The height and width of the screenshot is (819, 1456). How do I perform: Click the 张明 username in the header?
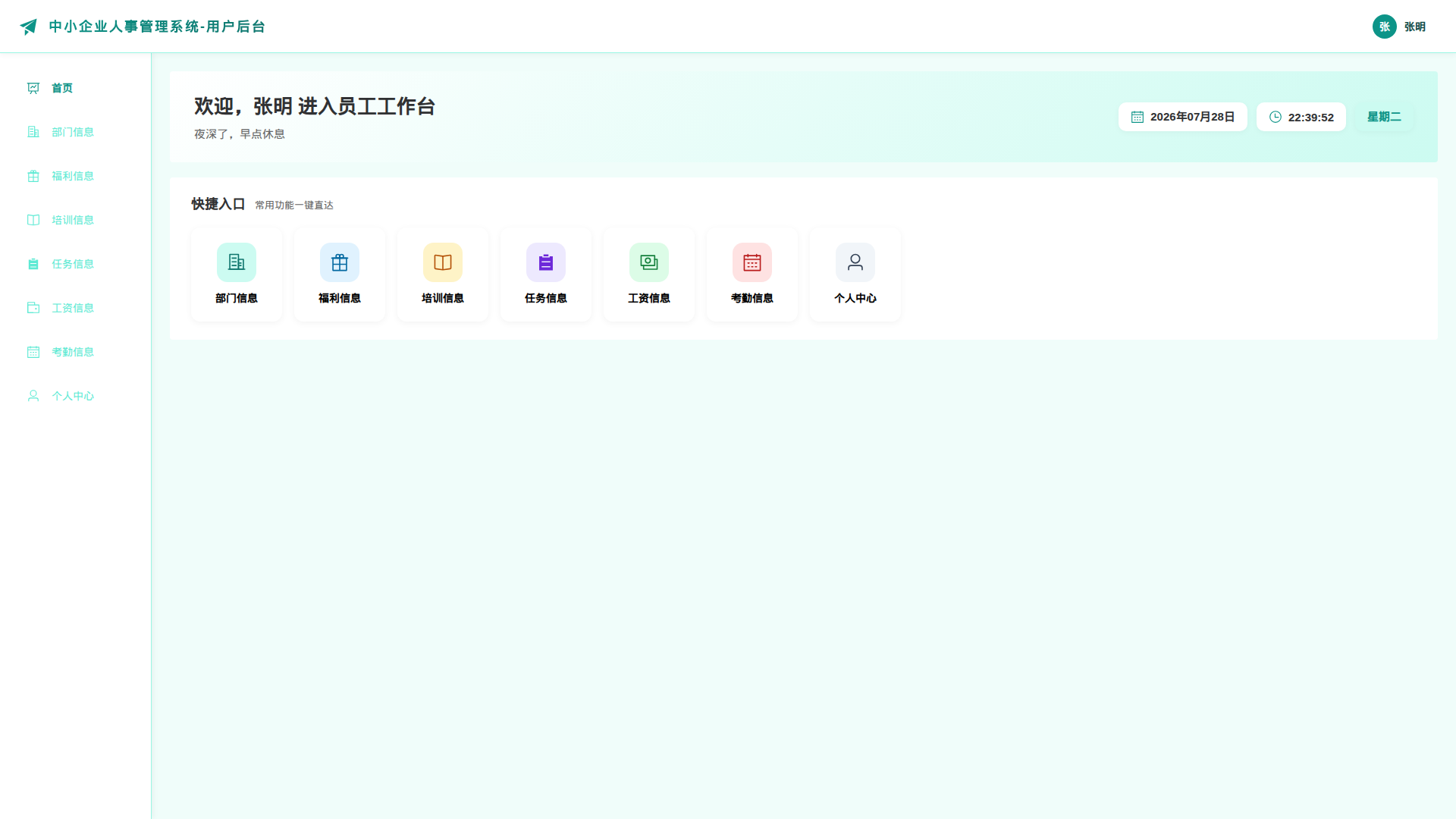click(1415, 27)
